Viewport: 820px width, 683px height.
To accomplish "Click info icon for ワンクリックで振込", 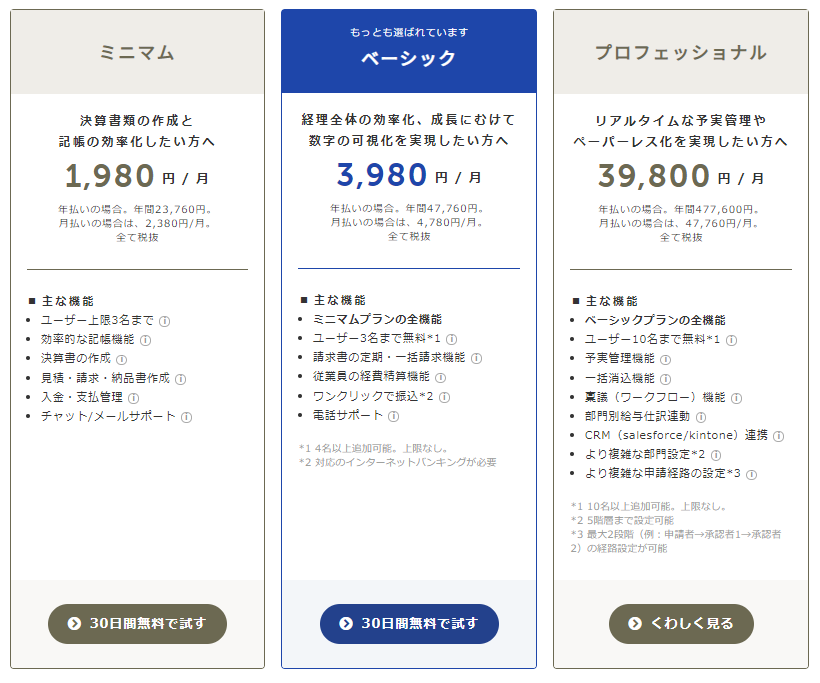I will (444, 397).
